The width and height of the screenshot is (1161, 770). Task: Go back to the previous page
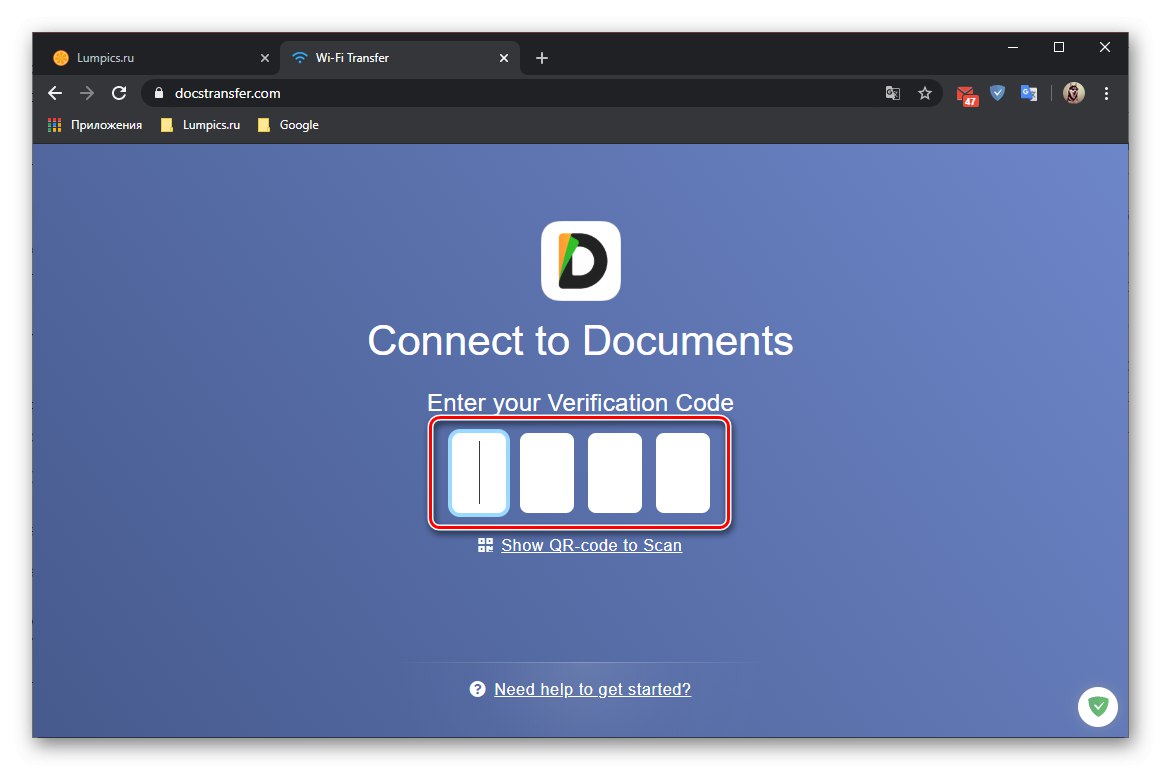click(x=55, y=93)
